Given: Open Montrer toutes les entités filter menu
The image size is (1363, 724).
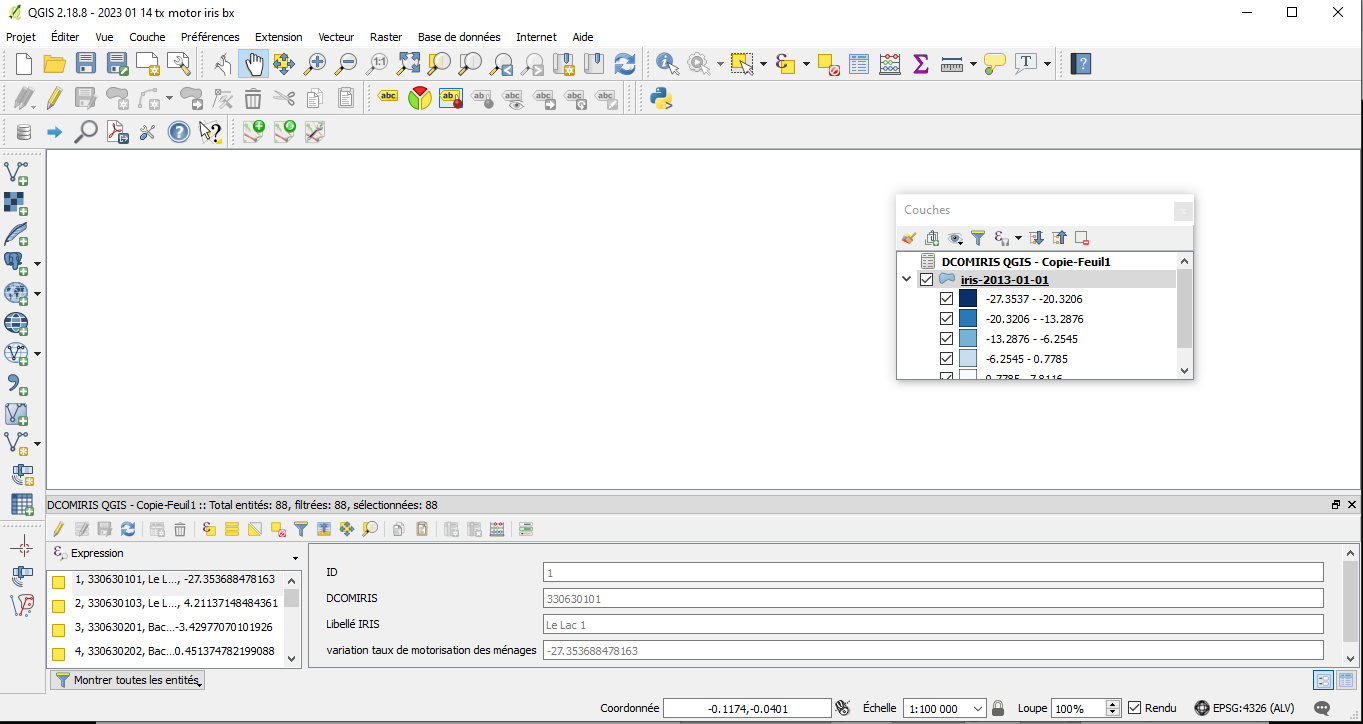Looking at the screenshot, I should [x=128, y=680].
